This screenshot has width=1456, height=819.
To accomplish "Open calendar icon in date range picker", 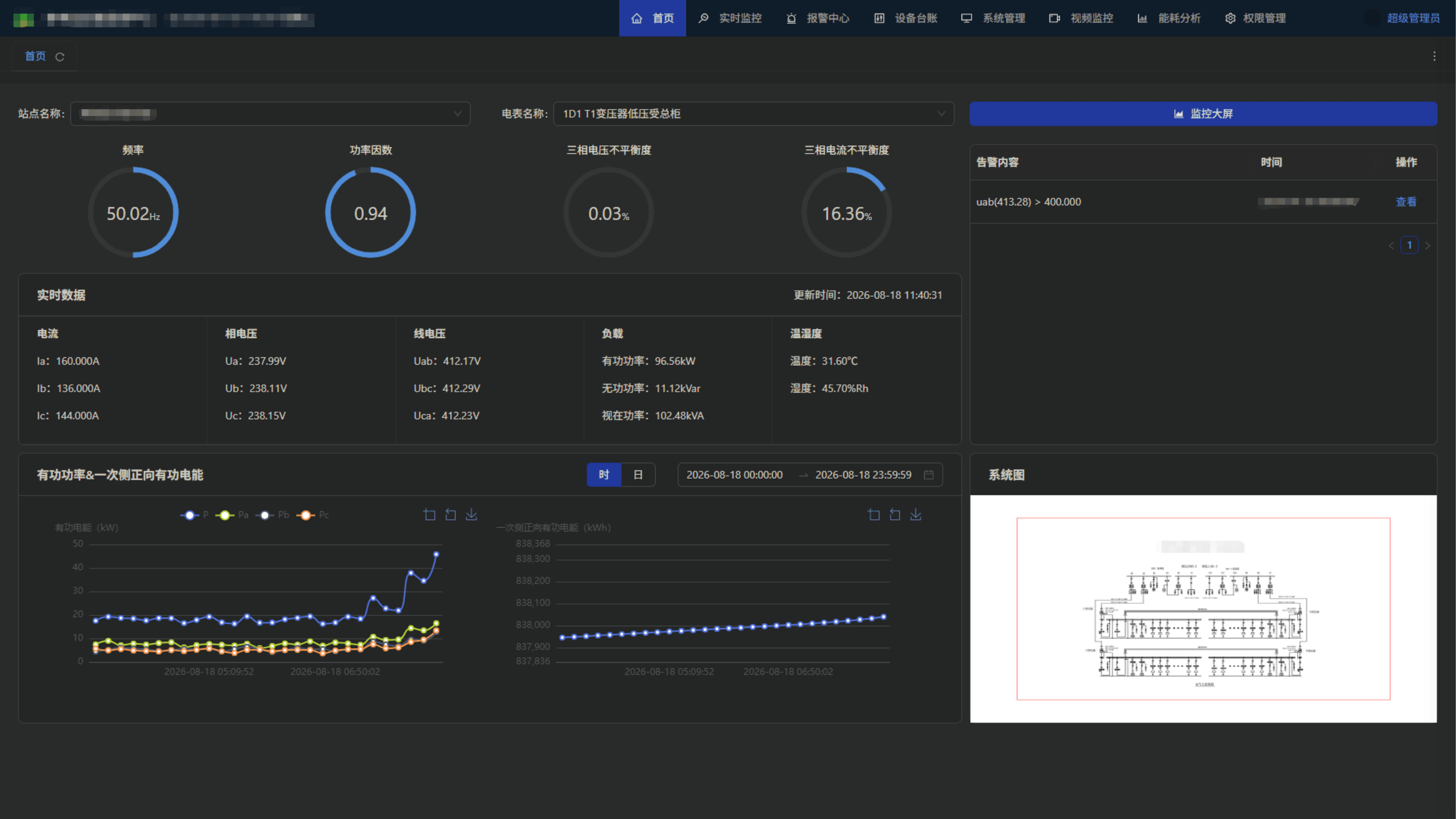I will coord(928,475).
